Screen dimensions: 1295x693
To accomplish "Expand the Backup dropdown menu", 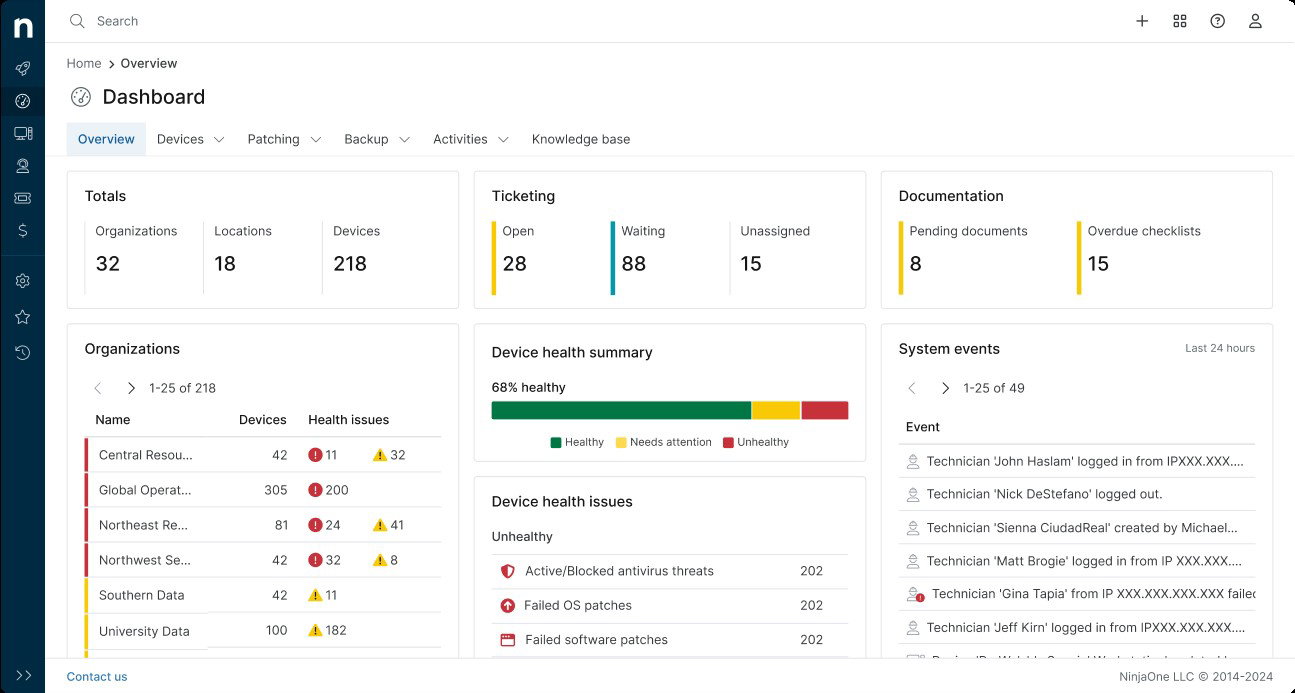I will pyautogui.click(x=404, y=139).
